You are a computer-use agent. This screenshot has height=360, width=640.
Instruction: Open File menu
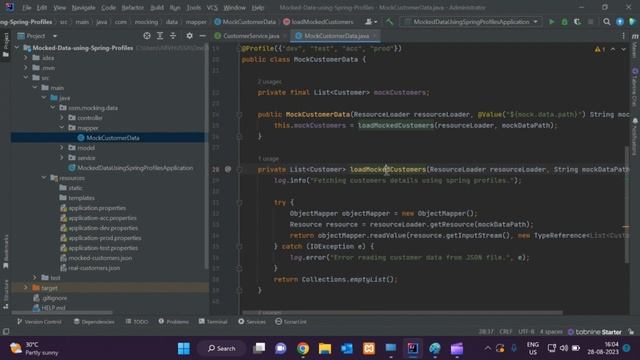click(x=27, y=8)
